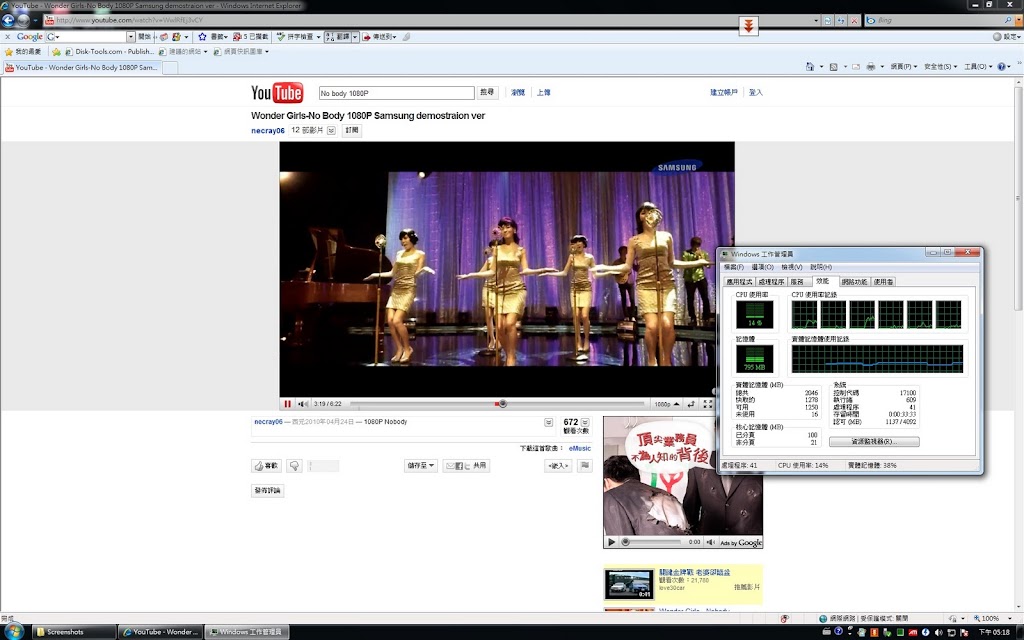The width and height of the screenshot is (1024, 640).
Task: Click the share button with email and Facebook icons
Action: pyautogui.click(x=466, y=466)
